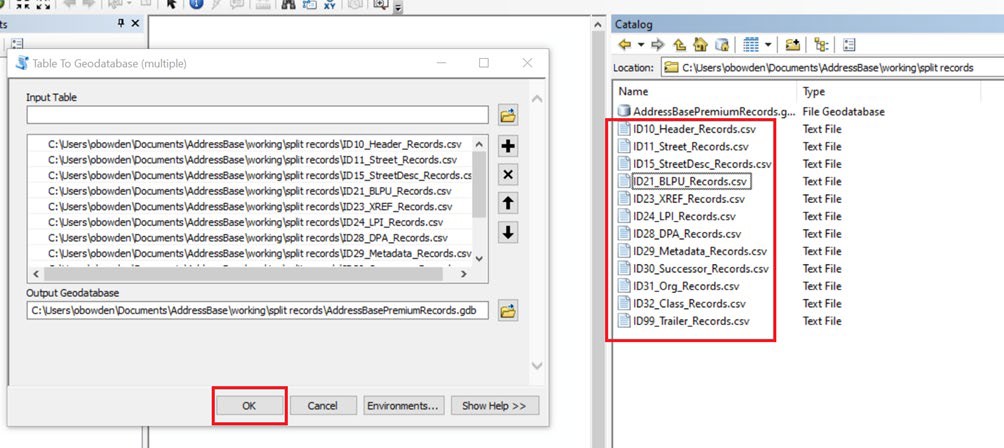This screenshot has height=448, width=1004.
Task: Click input list scroll right arrow
Action: 465,274
